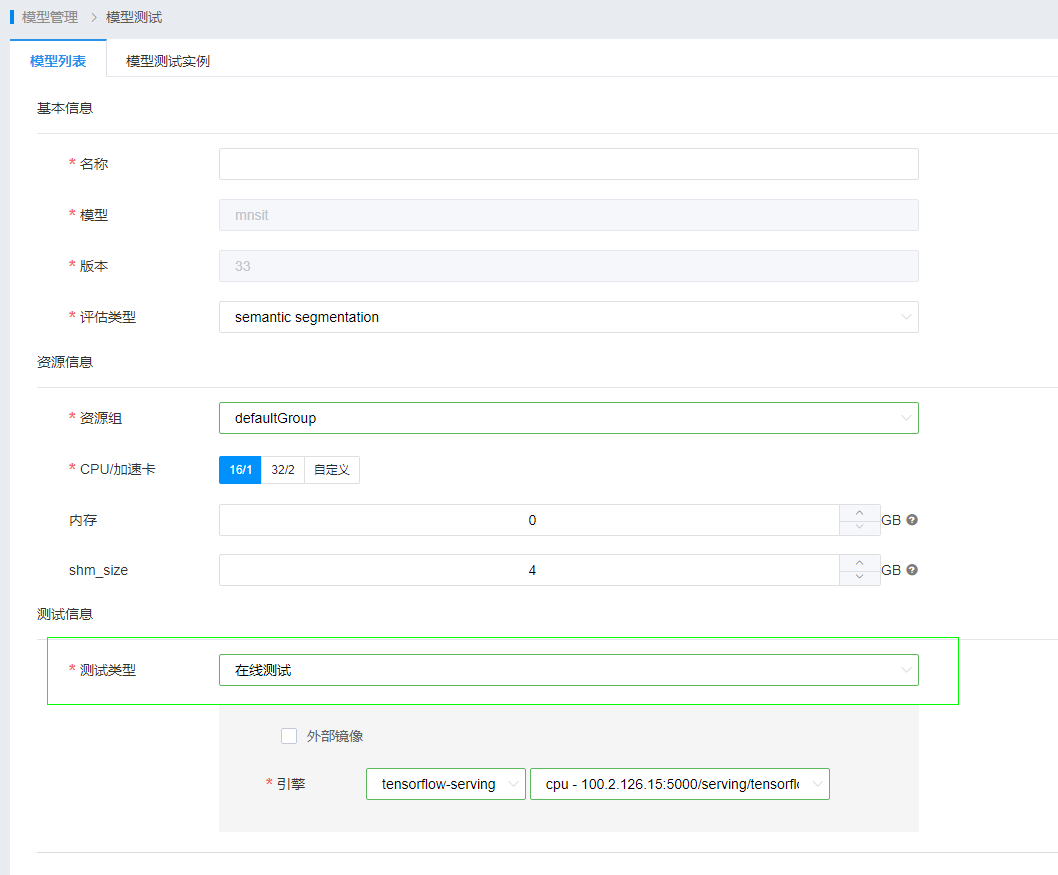This screenshot has height=875, width=1058.
Task: Increase shm_size with up arrow
Action: 859,563
